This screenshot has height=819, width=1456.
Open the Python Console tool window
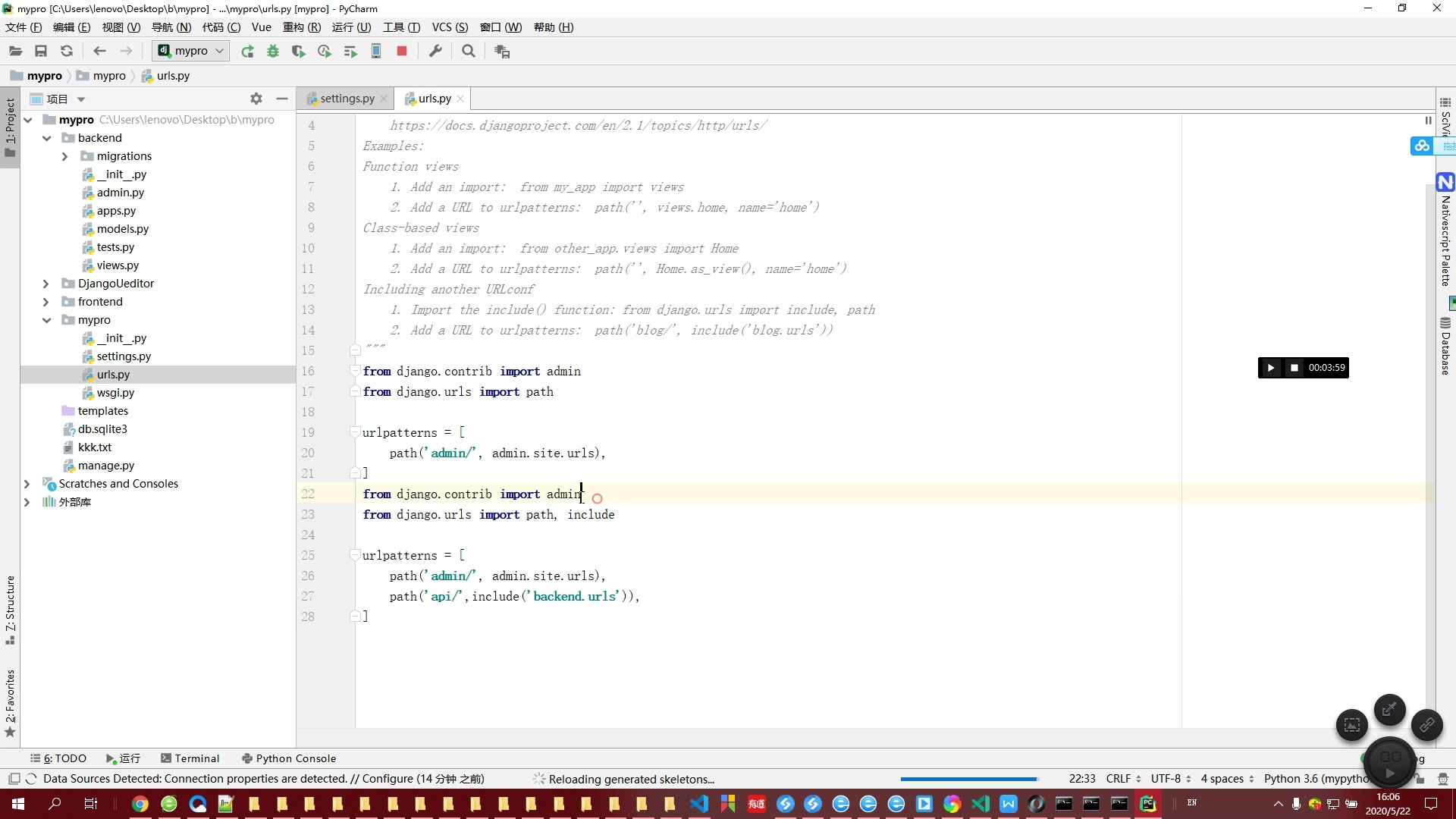click(288, 758)
